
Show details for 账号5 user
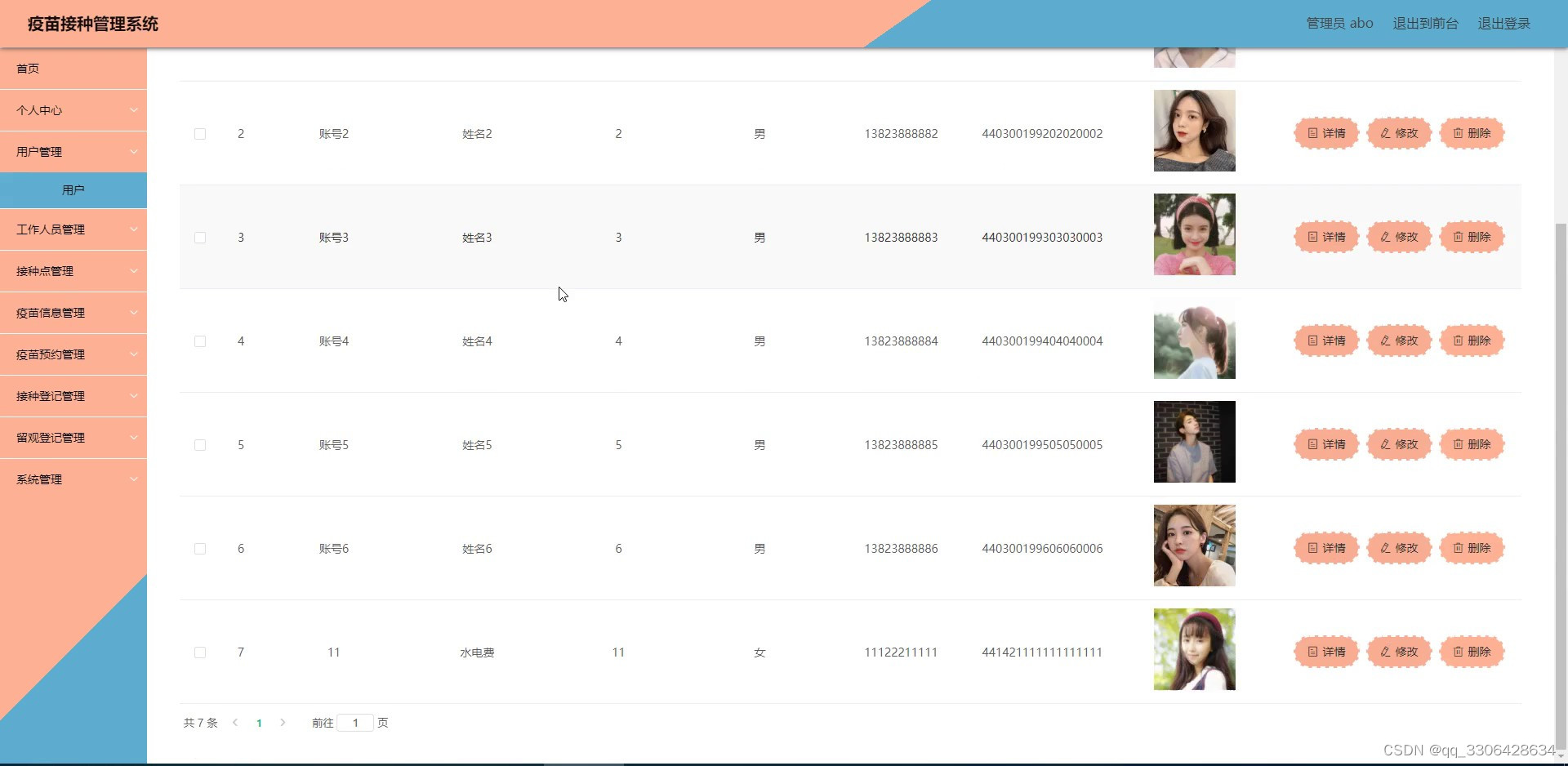coord(1326,444)
